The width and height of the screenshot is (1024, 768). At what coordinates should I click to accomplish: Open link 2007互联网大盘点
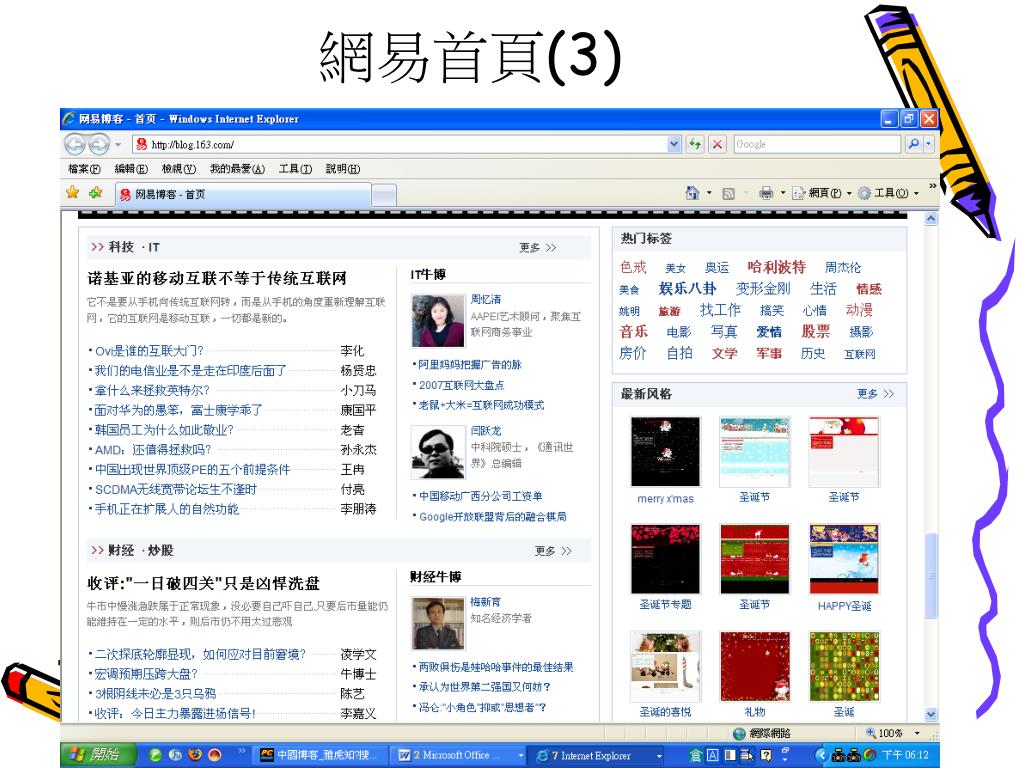coord(461,385)
